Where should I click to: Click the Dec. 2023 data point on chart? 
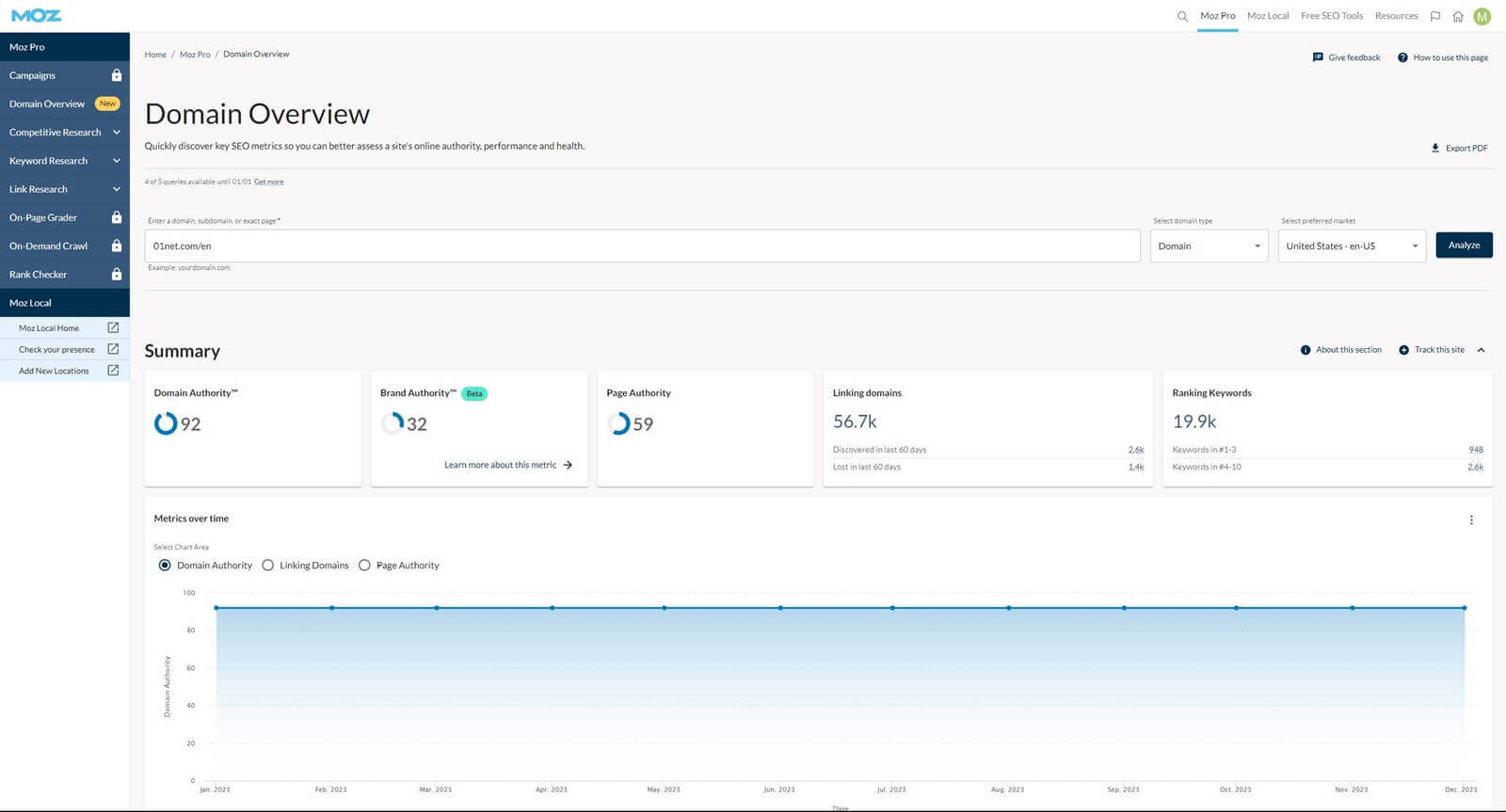tap(1465, 608)
